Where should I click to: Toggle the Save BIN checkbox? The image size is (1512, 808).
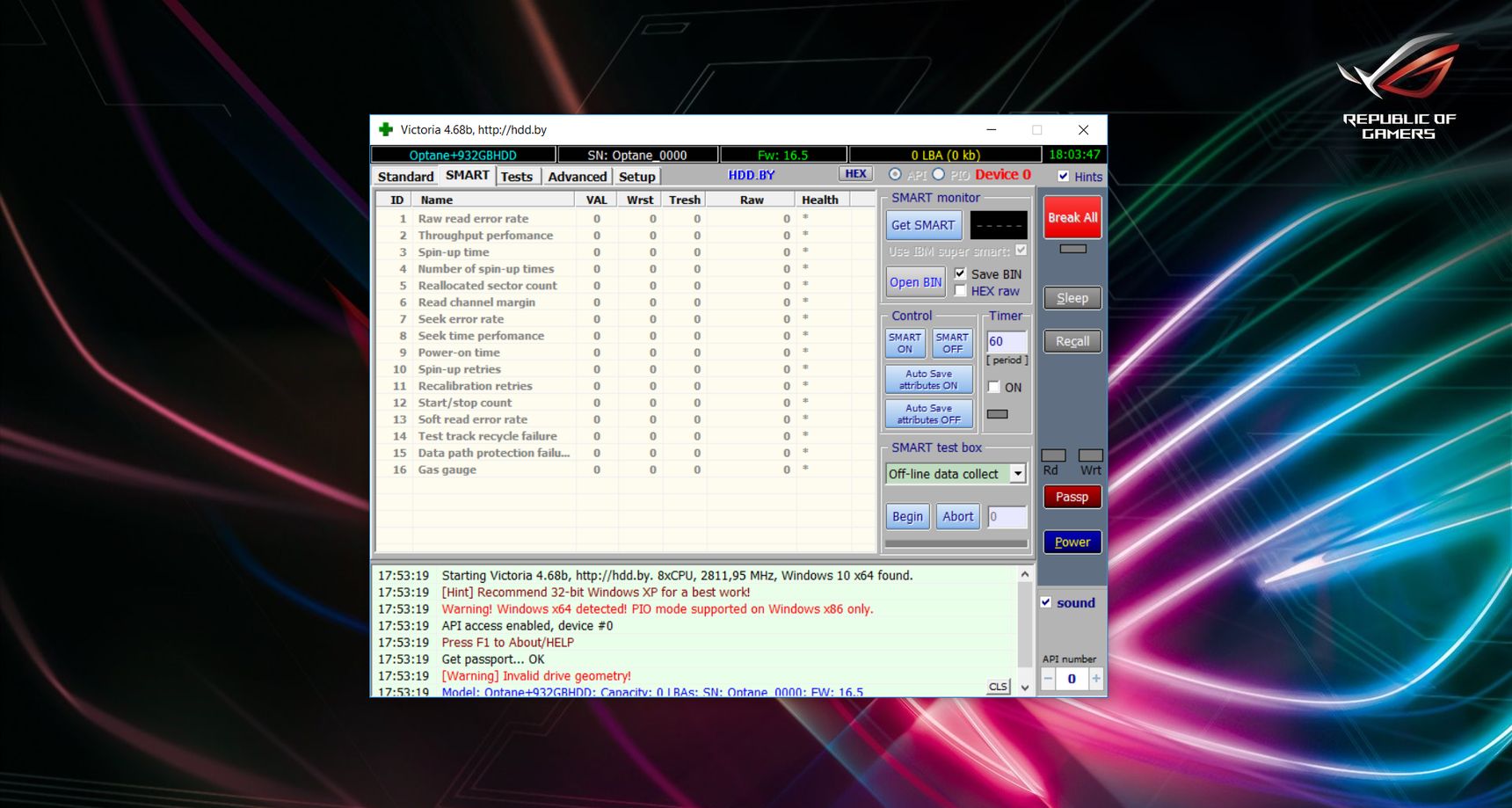click(960, 273)
